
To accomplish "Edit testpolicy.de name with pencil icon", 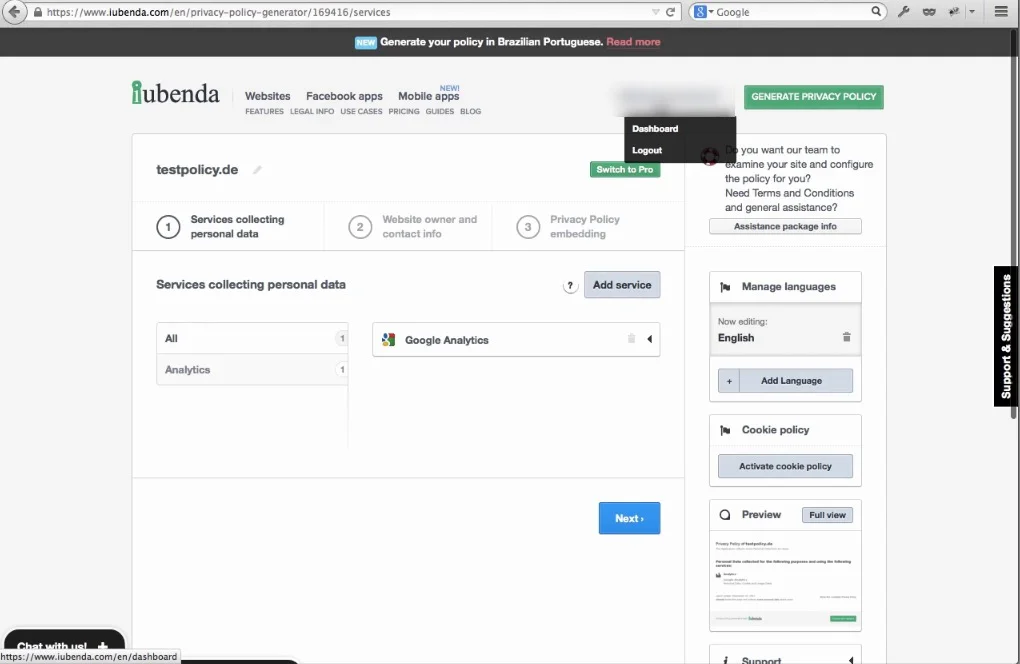I will (x=258, y=170).
